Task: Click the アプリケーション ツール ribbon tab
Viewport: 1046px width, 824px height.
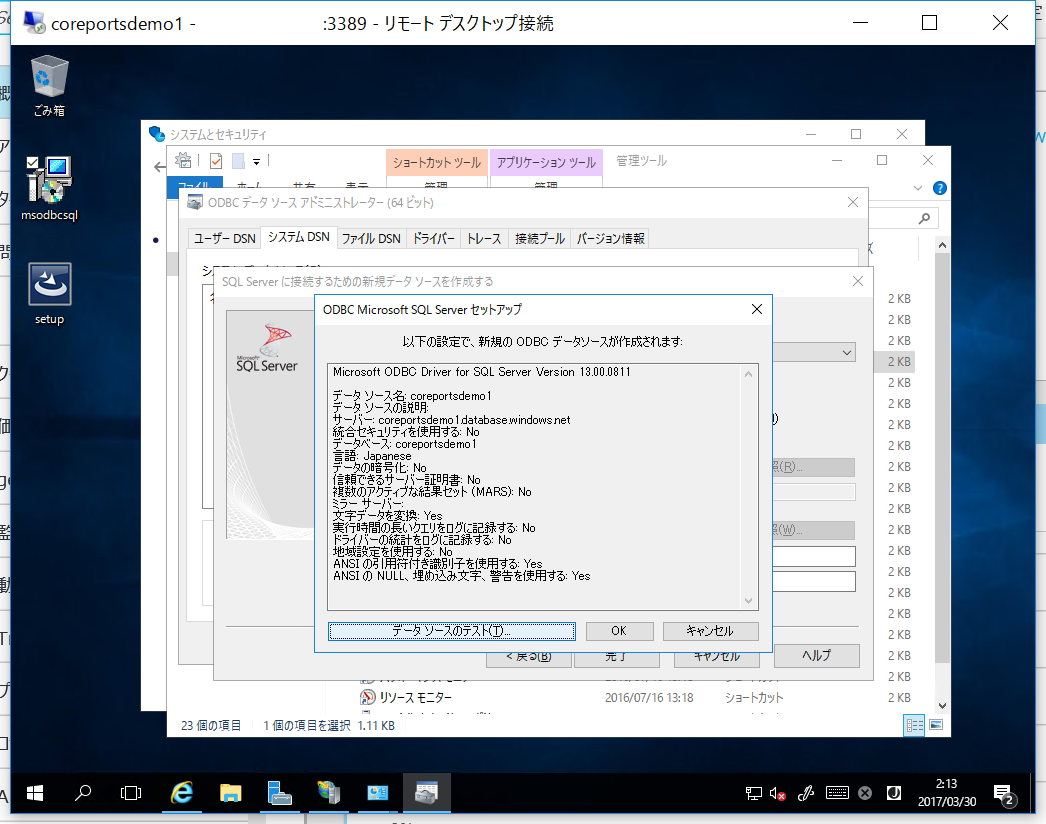Action: click(x=546, y=163)
